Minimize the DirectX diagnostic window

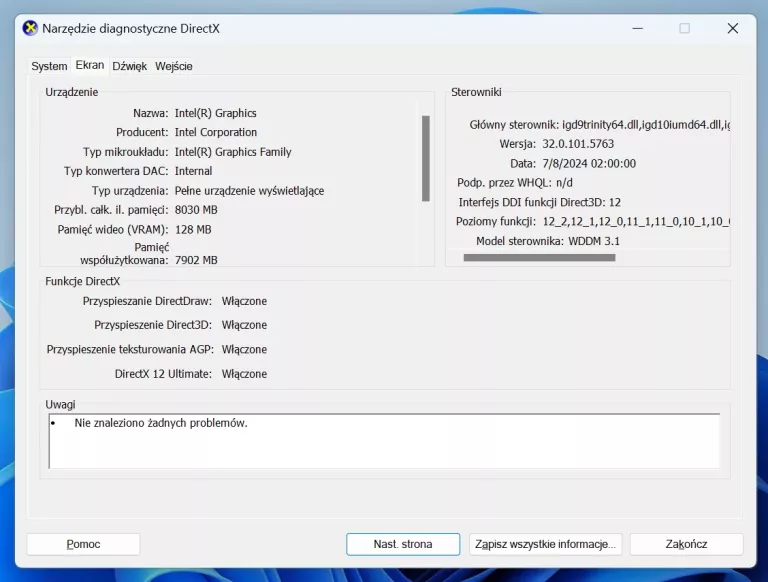tap(636, 28)
